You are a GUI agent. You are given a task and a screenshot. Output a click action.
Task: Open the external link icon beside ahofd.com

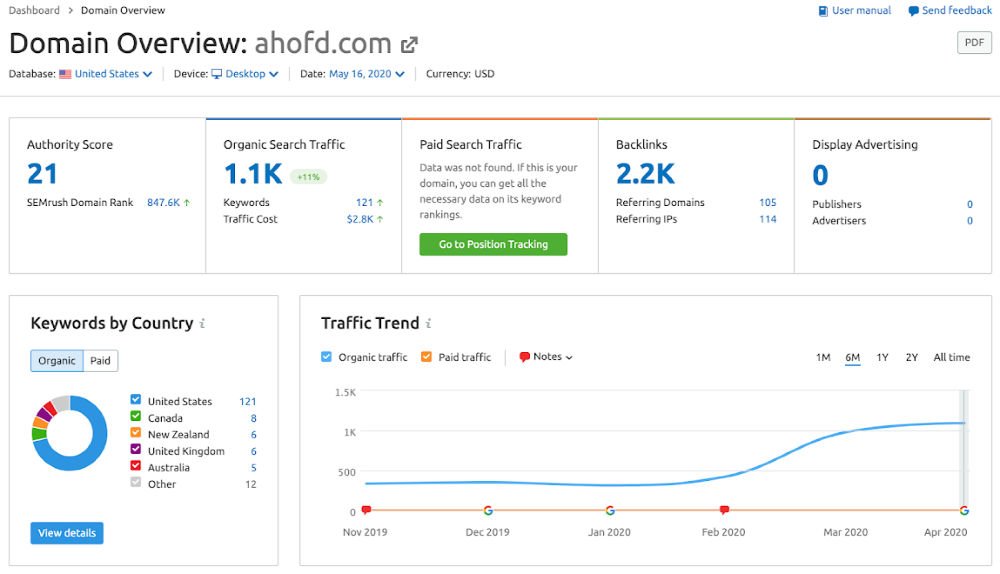click(409, 45)
